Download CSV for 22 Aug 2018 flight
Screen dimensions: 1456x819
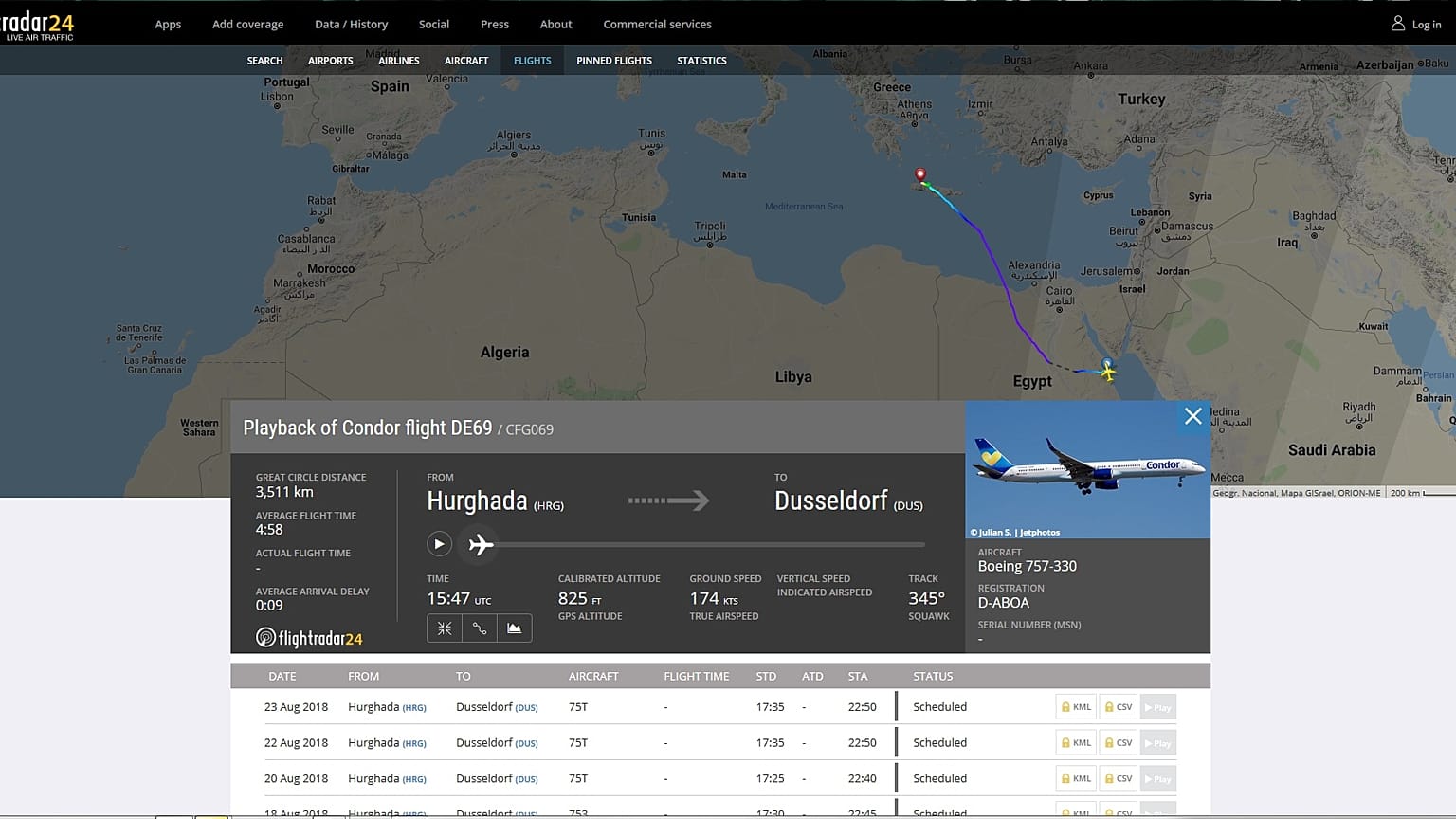[1119, 743]
